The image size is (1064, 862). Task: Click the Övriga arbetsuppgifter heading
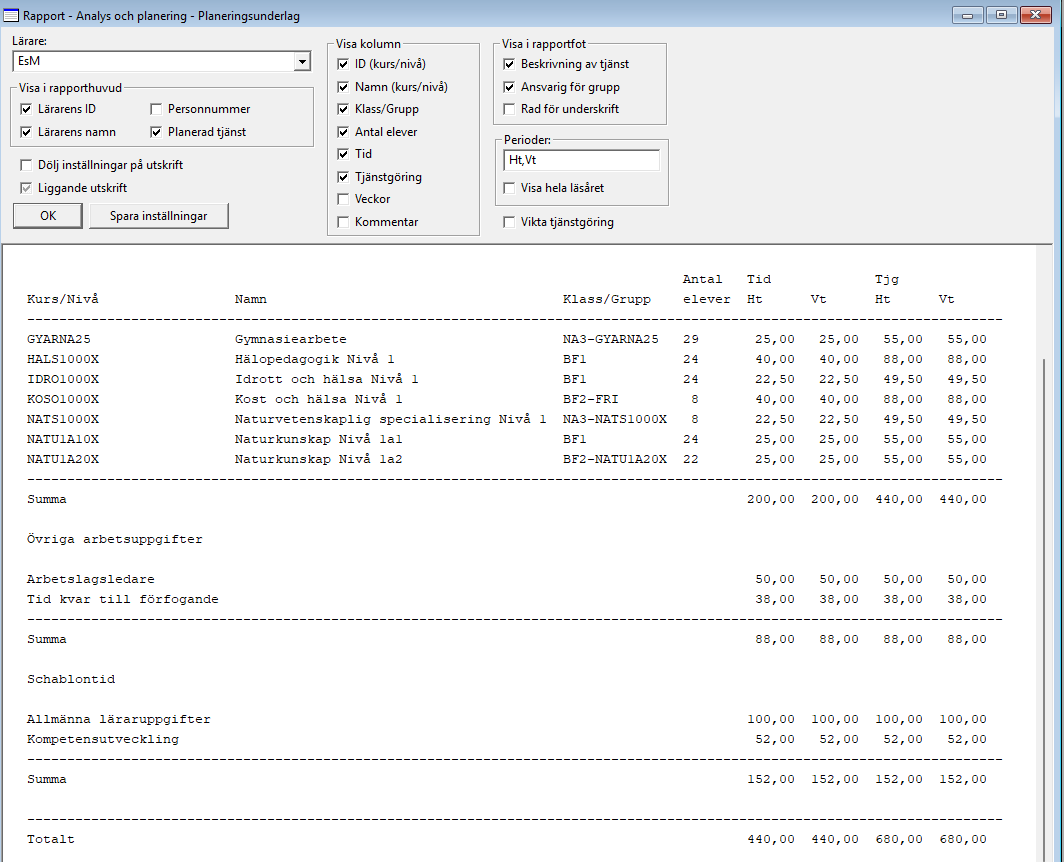[x=115, y=540]
